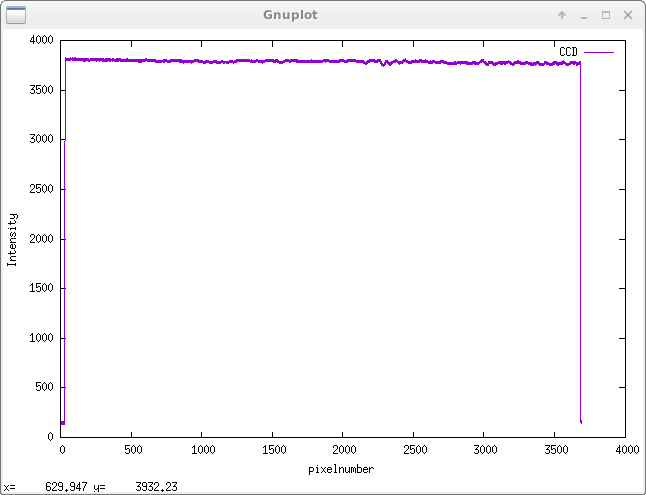
Task: Minimize the Gnuplot window
Action: pyautogui.click(x=584, y=16)
